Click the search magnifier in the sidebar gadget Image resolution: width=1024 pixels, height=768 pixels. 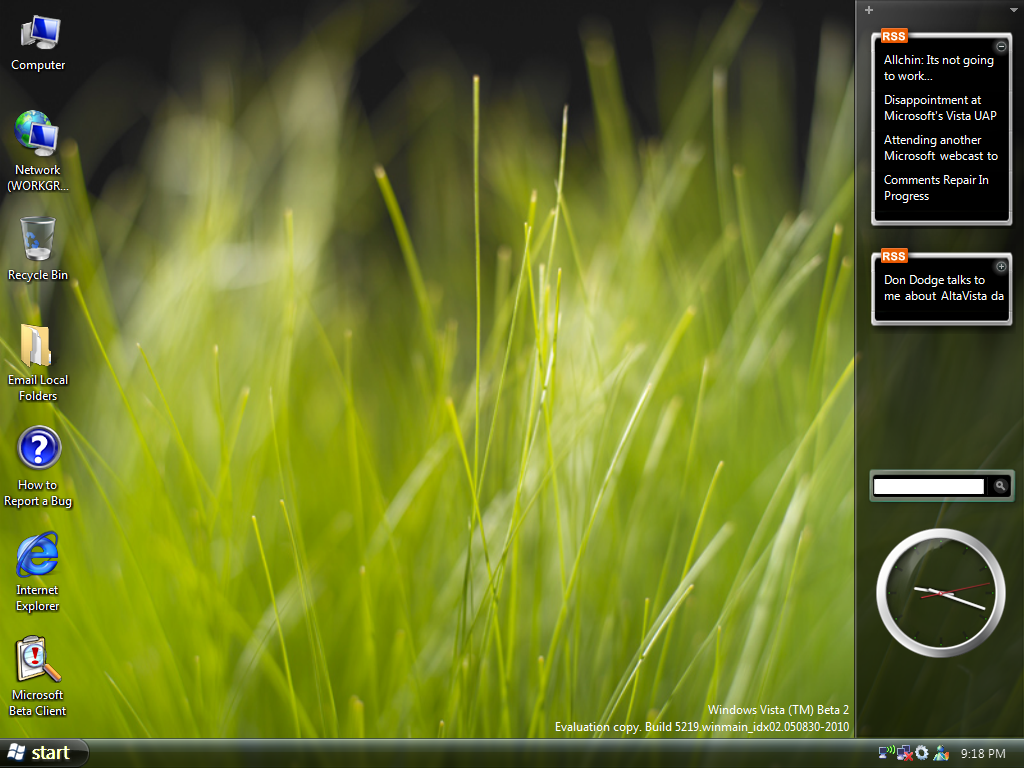click(999, 486)
